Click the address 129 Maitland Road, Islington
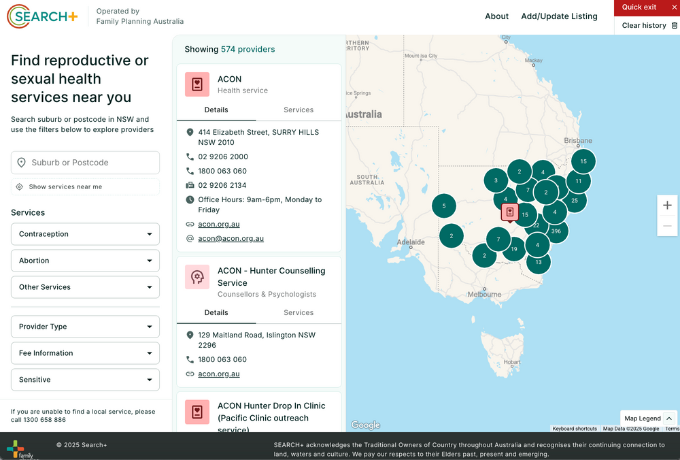 (x=257, y=340)
